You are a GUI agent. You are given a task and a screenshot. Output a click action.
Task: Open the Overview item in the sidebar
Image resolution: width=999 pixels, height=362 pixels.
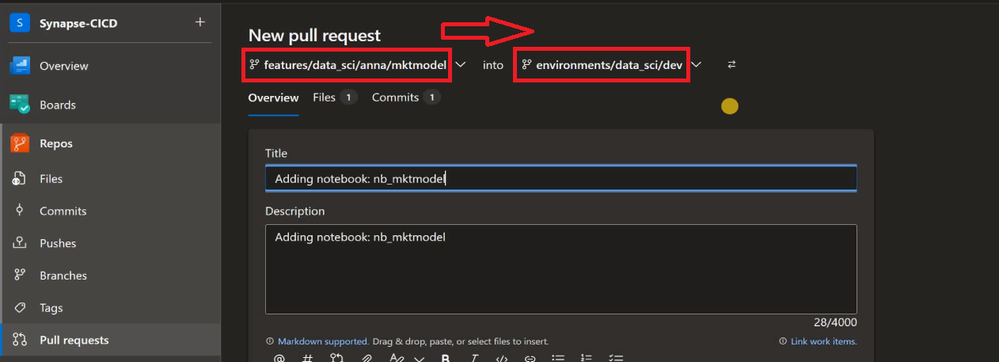click(64, 66)
